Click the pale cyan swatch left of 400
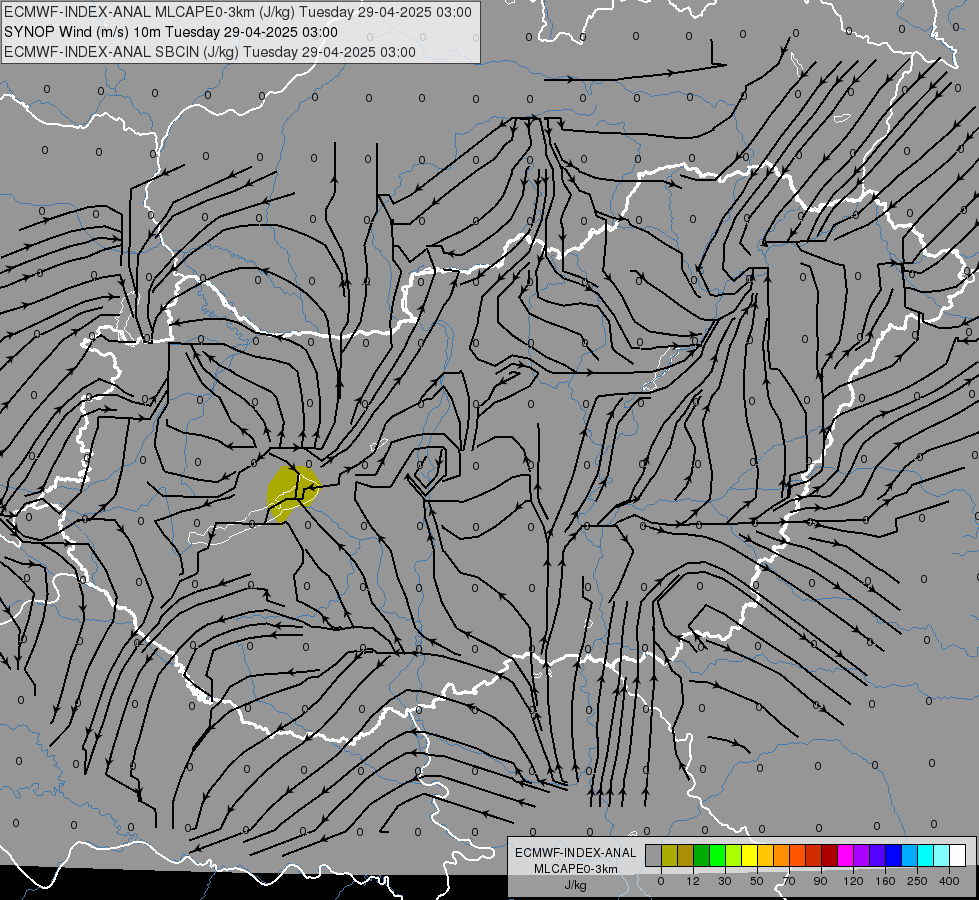This screenshot has height=900, width=979. point(942,855)
